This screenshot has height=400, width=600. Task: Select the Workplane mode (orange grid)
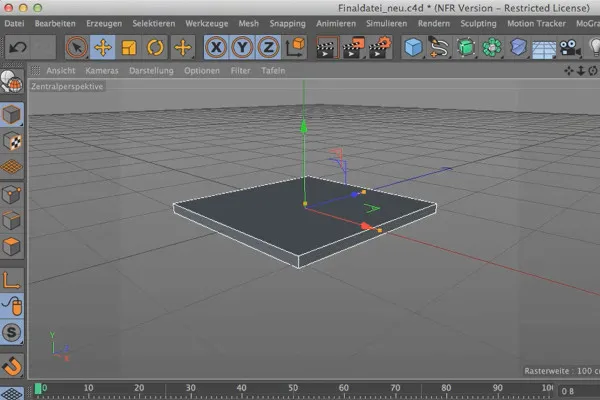pyautogui.click(x=11, y=167)
